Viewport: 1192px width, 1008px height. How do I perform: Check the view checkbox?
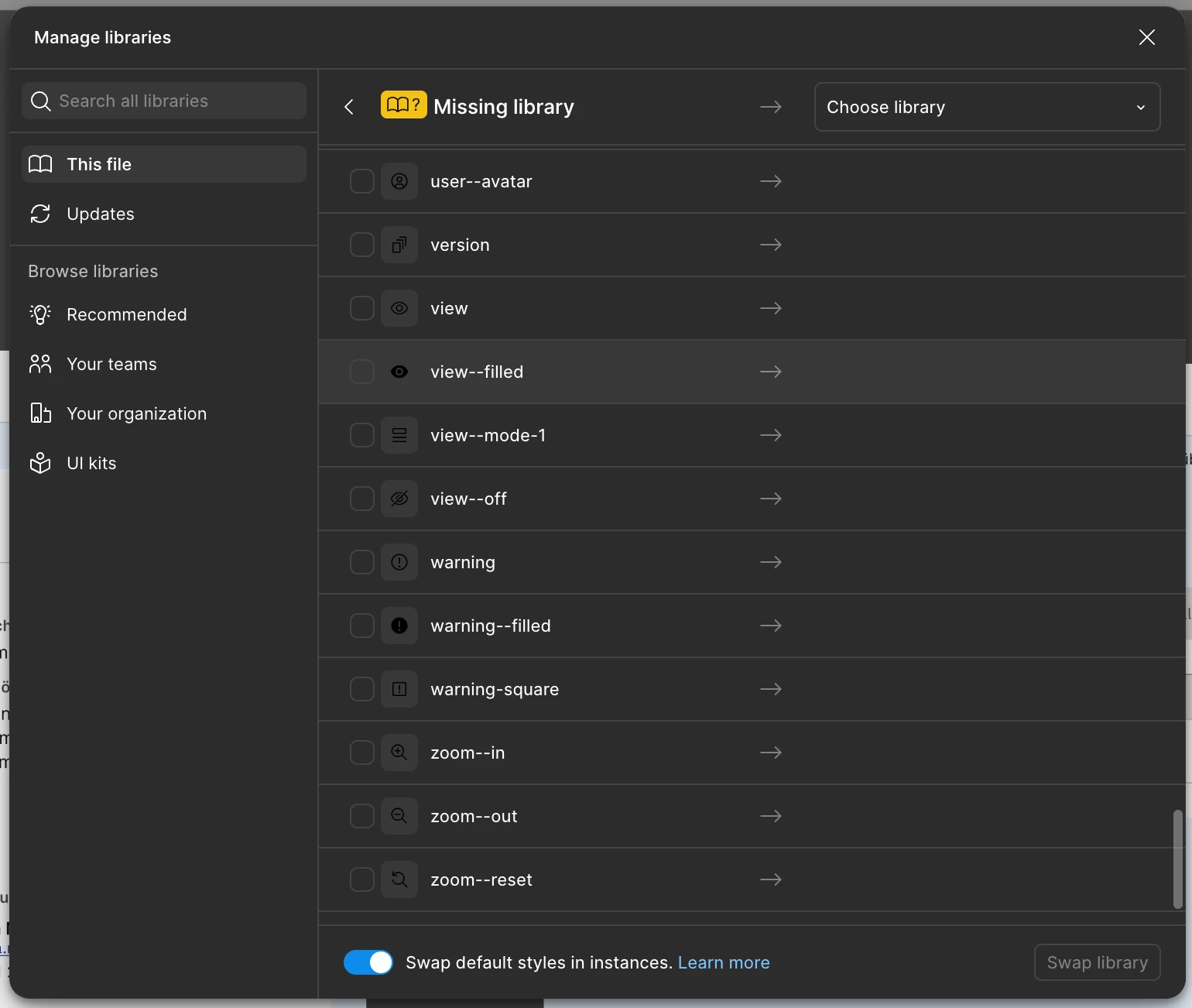(362, 308)
